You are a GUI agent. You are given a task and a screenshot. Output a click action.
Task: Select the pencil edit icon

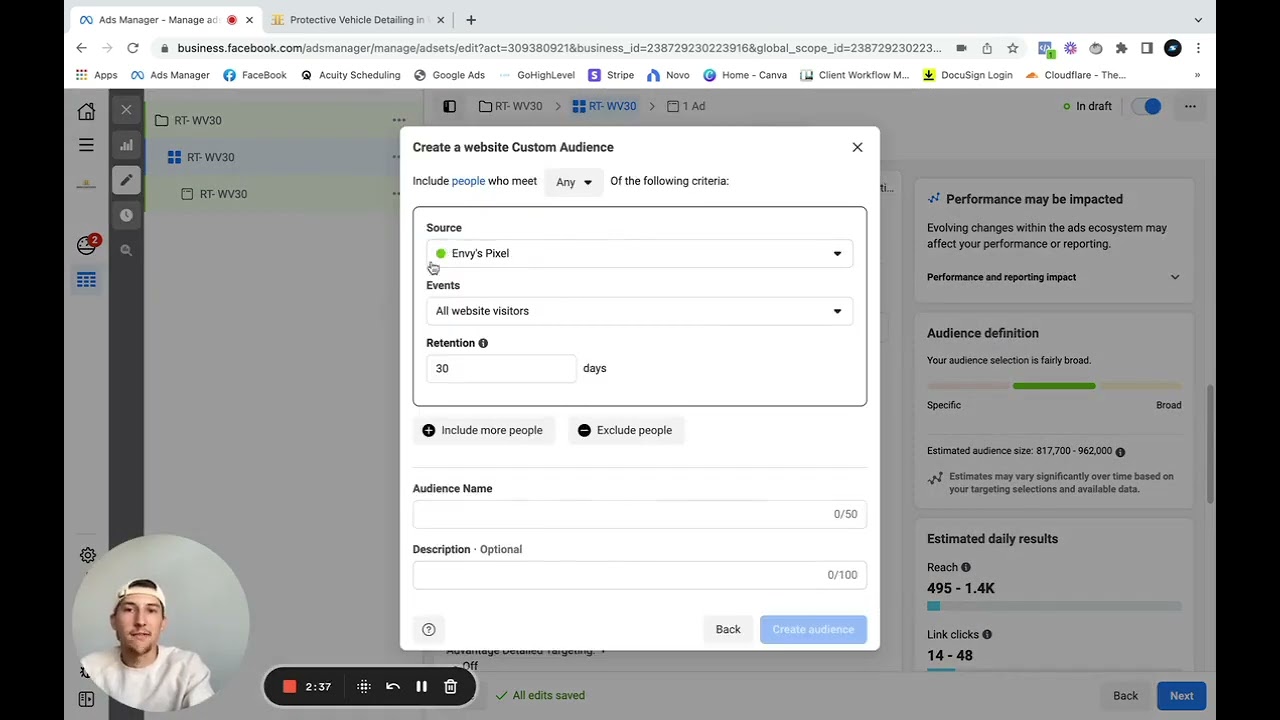point(126,180)
